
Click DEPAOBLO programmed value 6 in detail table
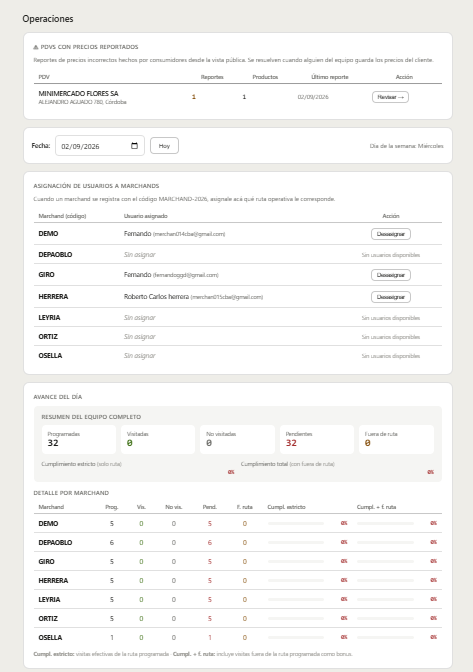[x=112, y=543]
